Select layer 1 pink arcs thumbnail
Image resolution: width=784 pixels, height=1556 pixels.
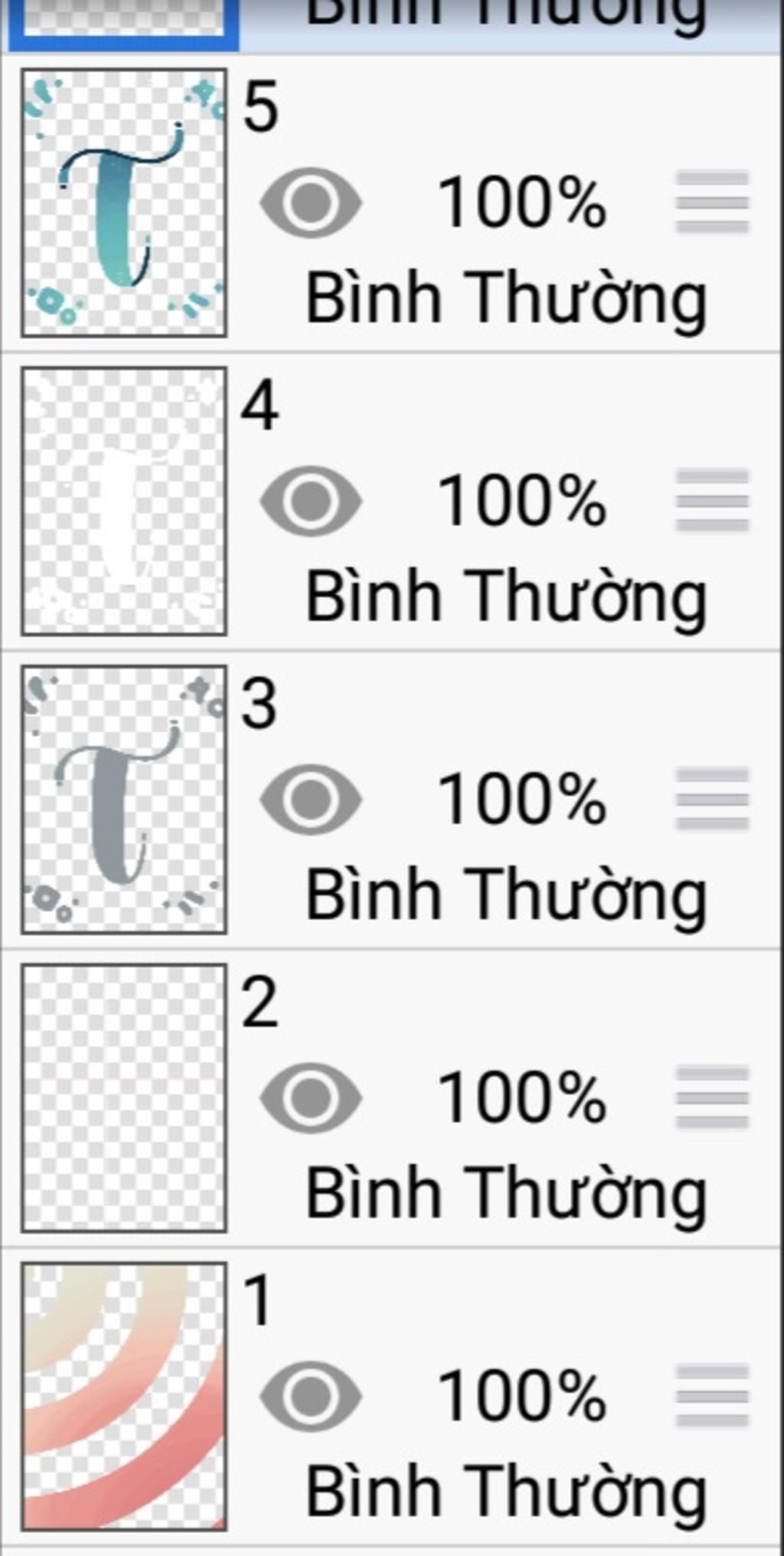[124, 1397]
